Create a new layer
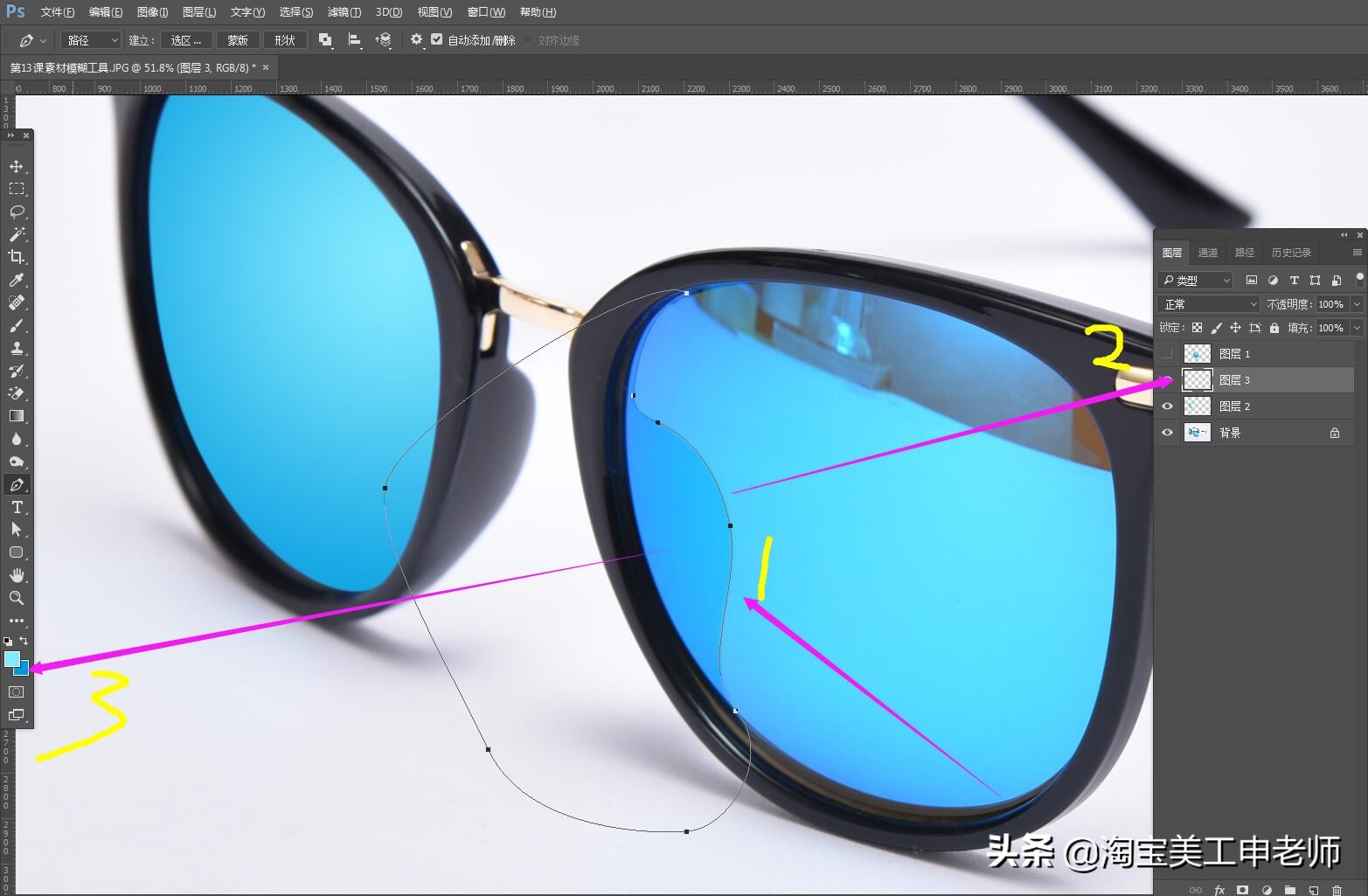This screenshot has width=1368, height=896. point(1313,890)
